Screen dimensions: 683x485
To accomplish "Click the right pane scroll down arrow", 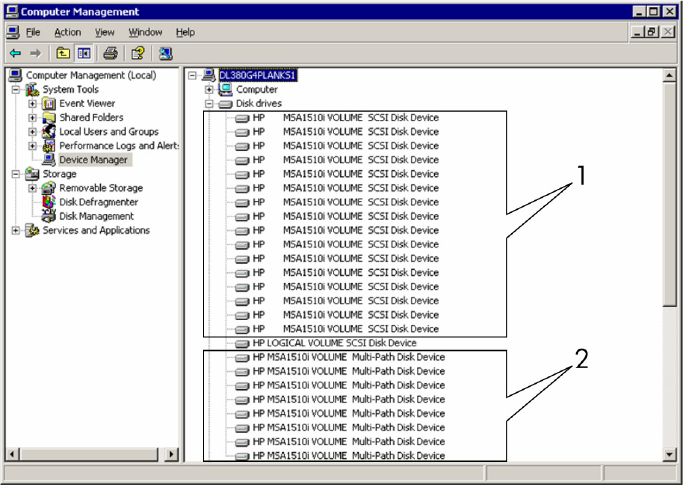I will coord(670,456).
